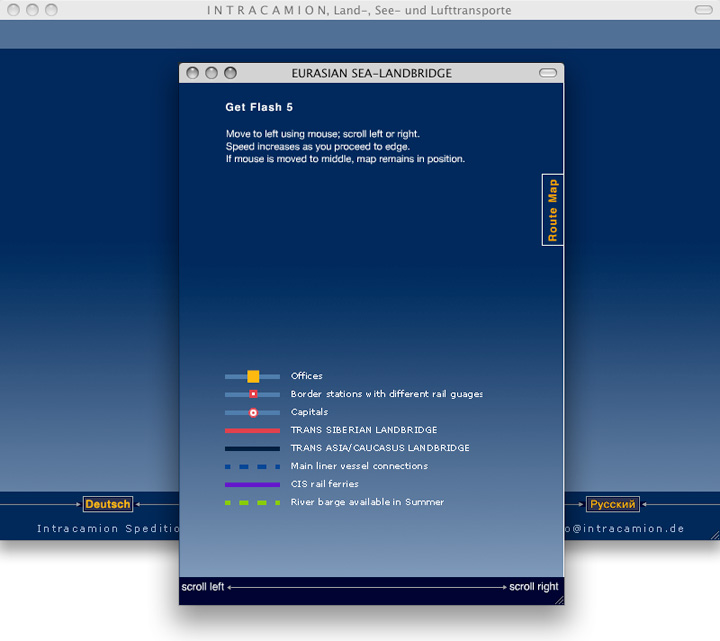
Task: Click the purple CIS rail ferries line
Action: tap(252, 484)
